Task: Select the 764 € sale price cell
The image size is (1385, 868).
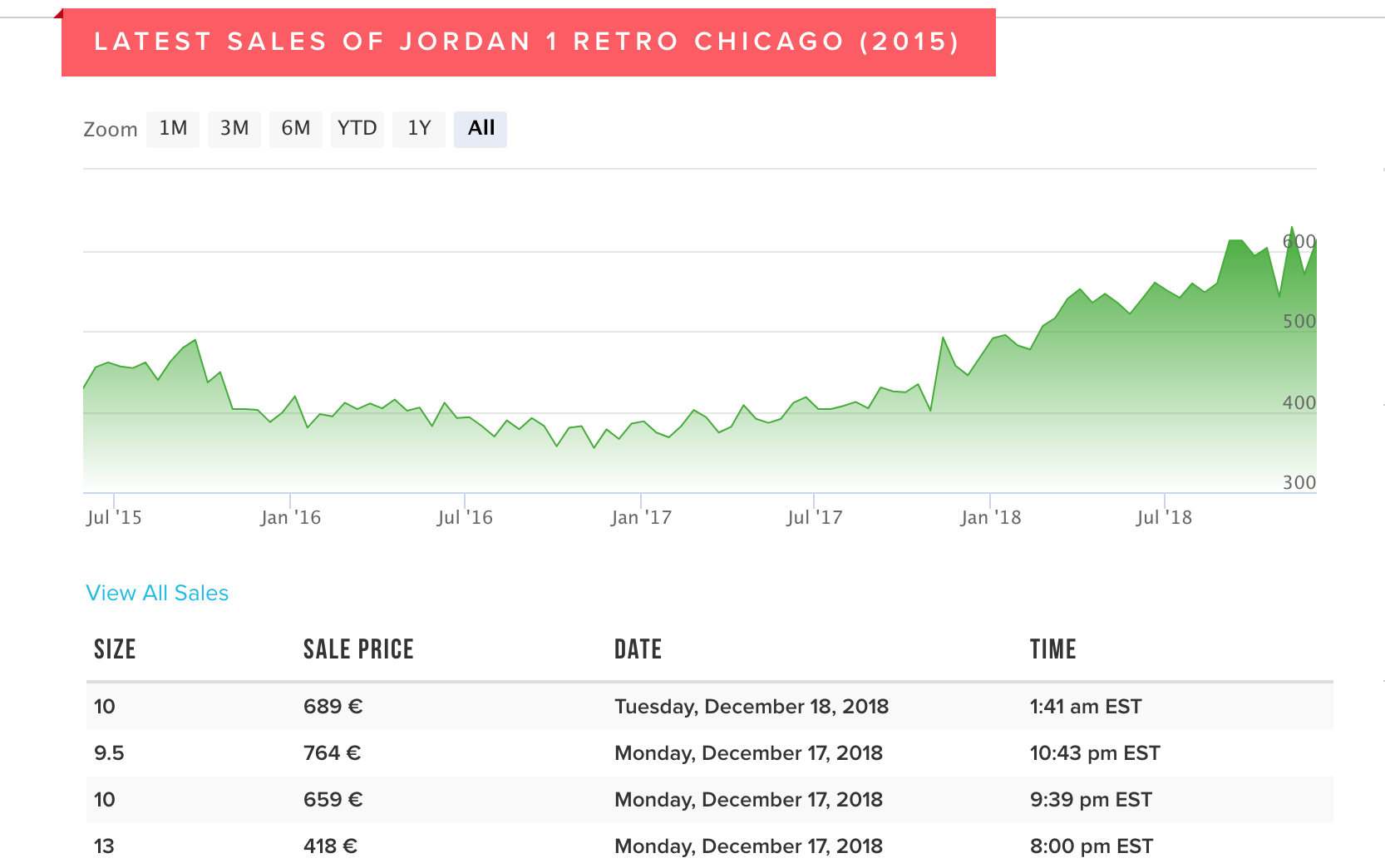Action: [332, 753]
